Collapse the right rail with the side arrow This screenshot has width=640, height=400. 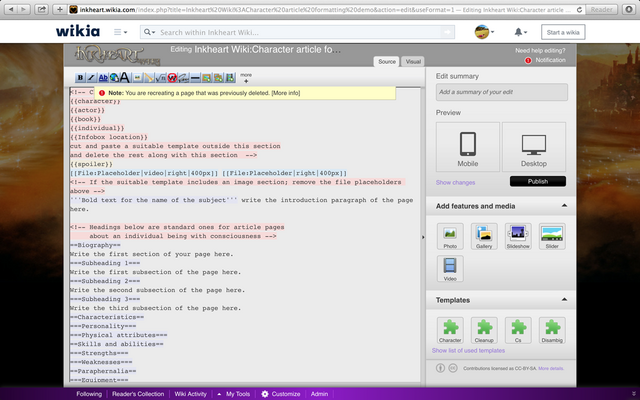[423, 237]
